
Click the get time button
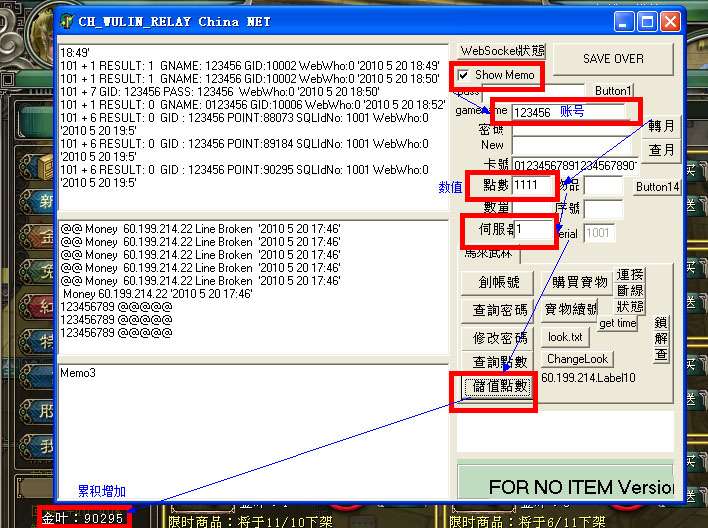618,323
